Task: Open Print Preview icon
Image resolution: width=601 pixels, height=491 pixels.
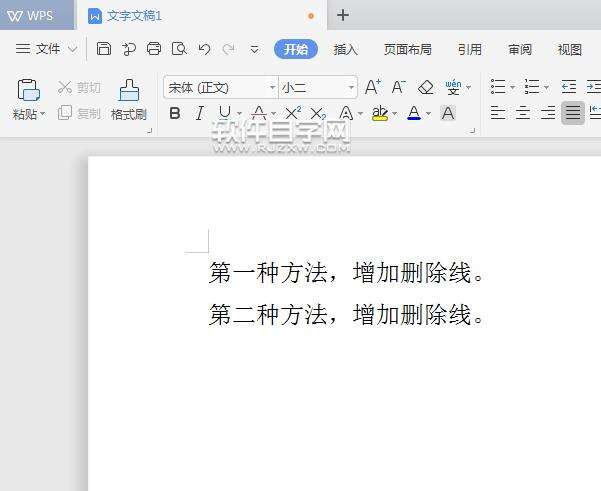Action: (179, 49)
